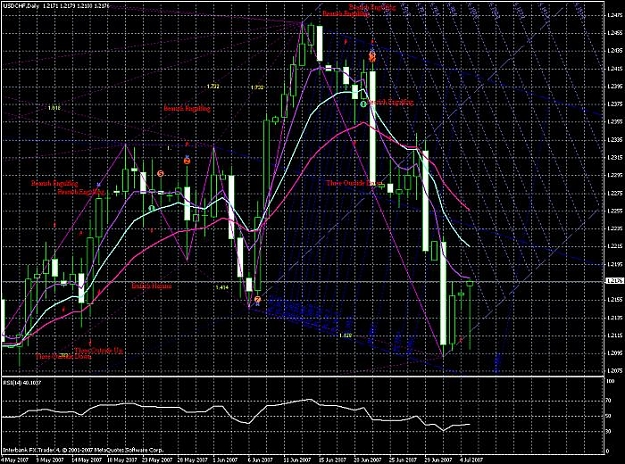Screen dimensions: 625x464
Task: Click the orange circled 7 marker near 6 Jun
Action: [x=257, y=299]
